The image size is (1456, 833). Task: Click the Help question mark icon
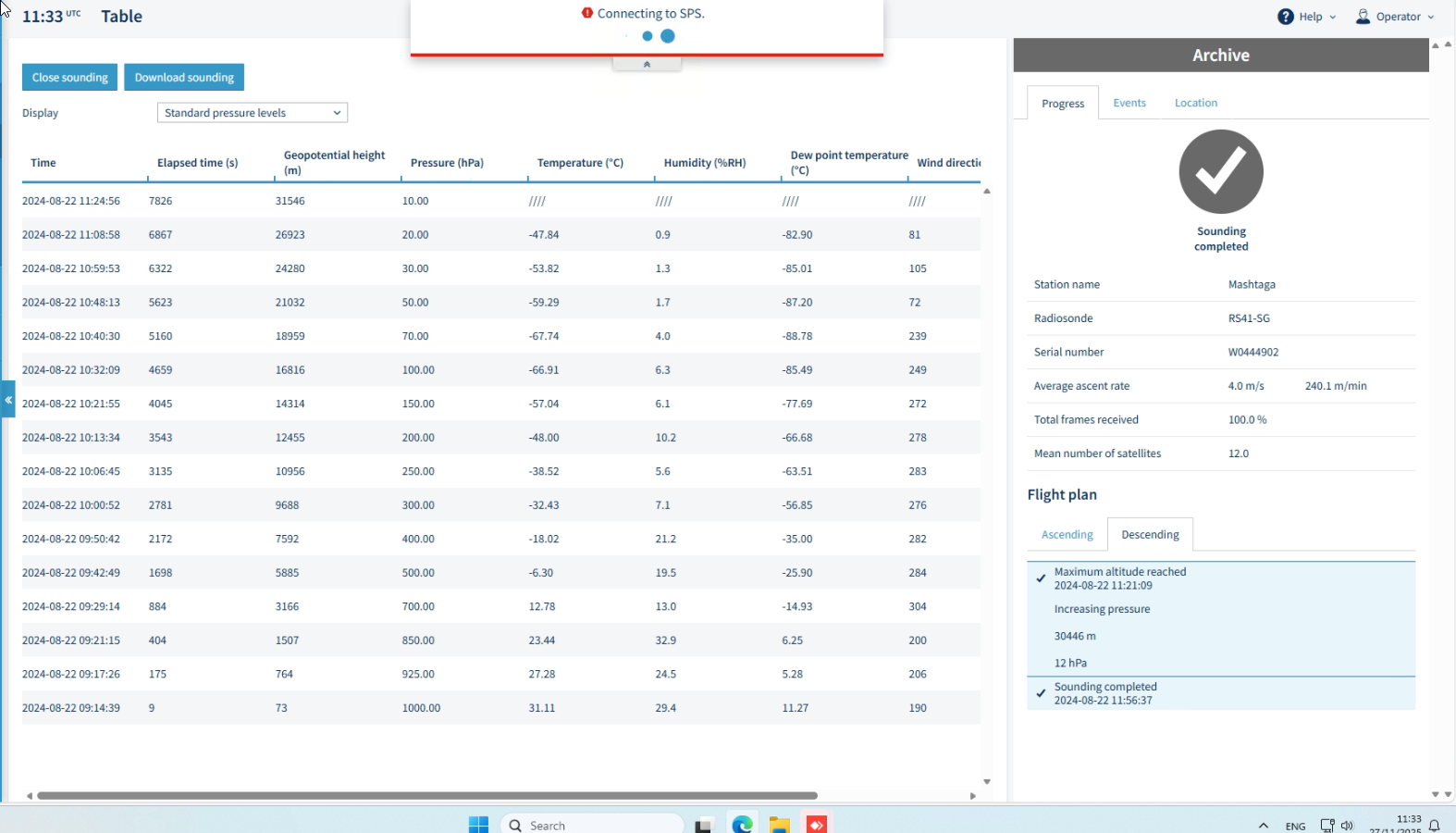[1286, 17]
